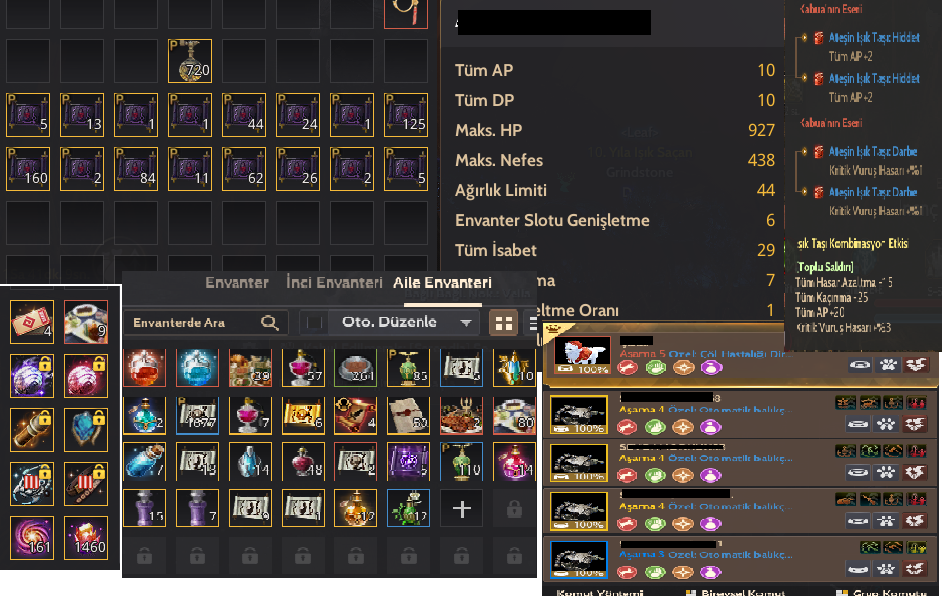This screenshot has width=942, height=596.
Task: Toggle red speed mode on Aşama 5 pet
Action: point(627,367)
